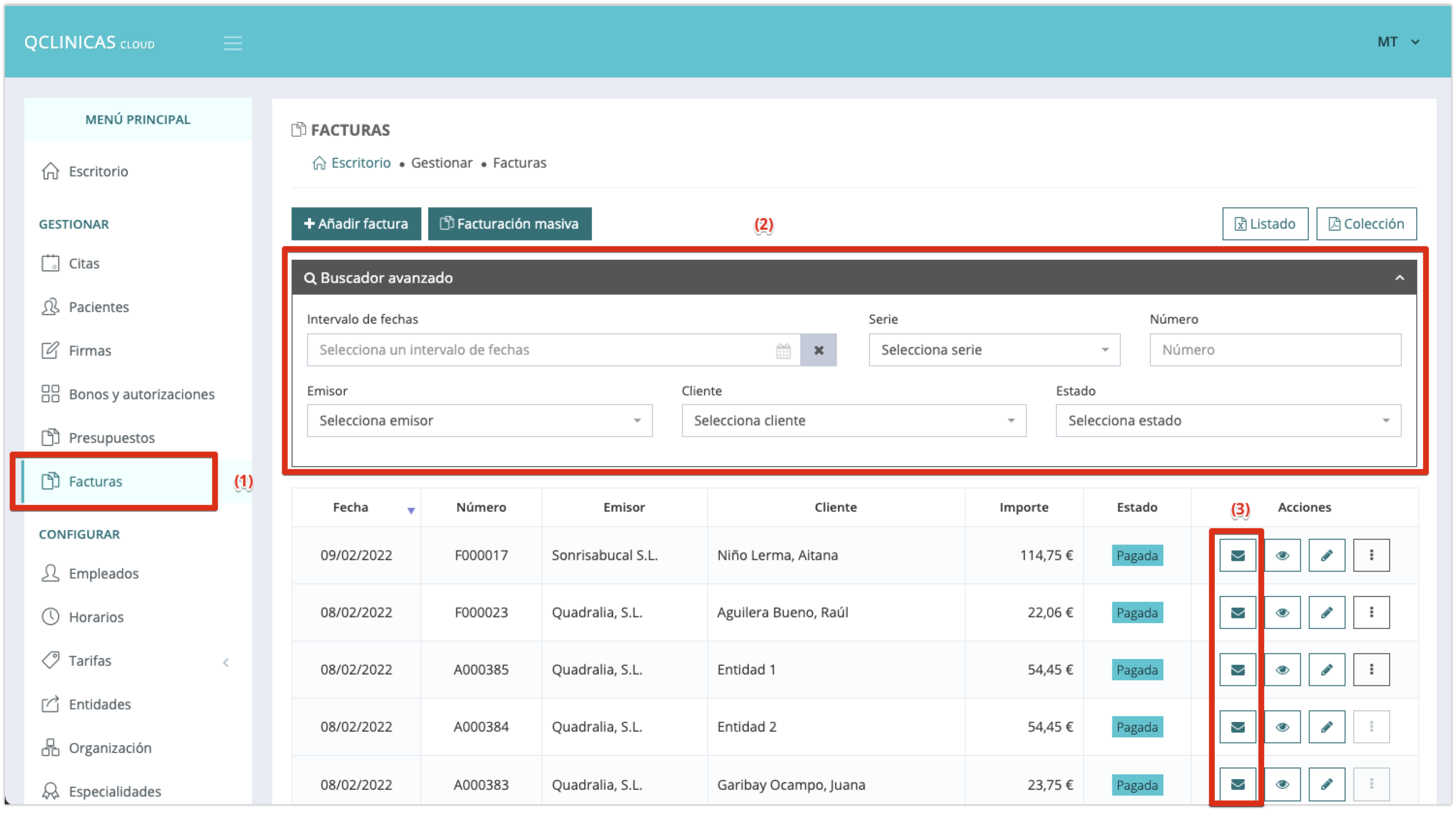Expand the Tarifas submenu arrow
The width and height of the screenshot is (1456, 815).
point(226,662)
